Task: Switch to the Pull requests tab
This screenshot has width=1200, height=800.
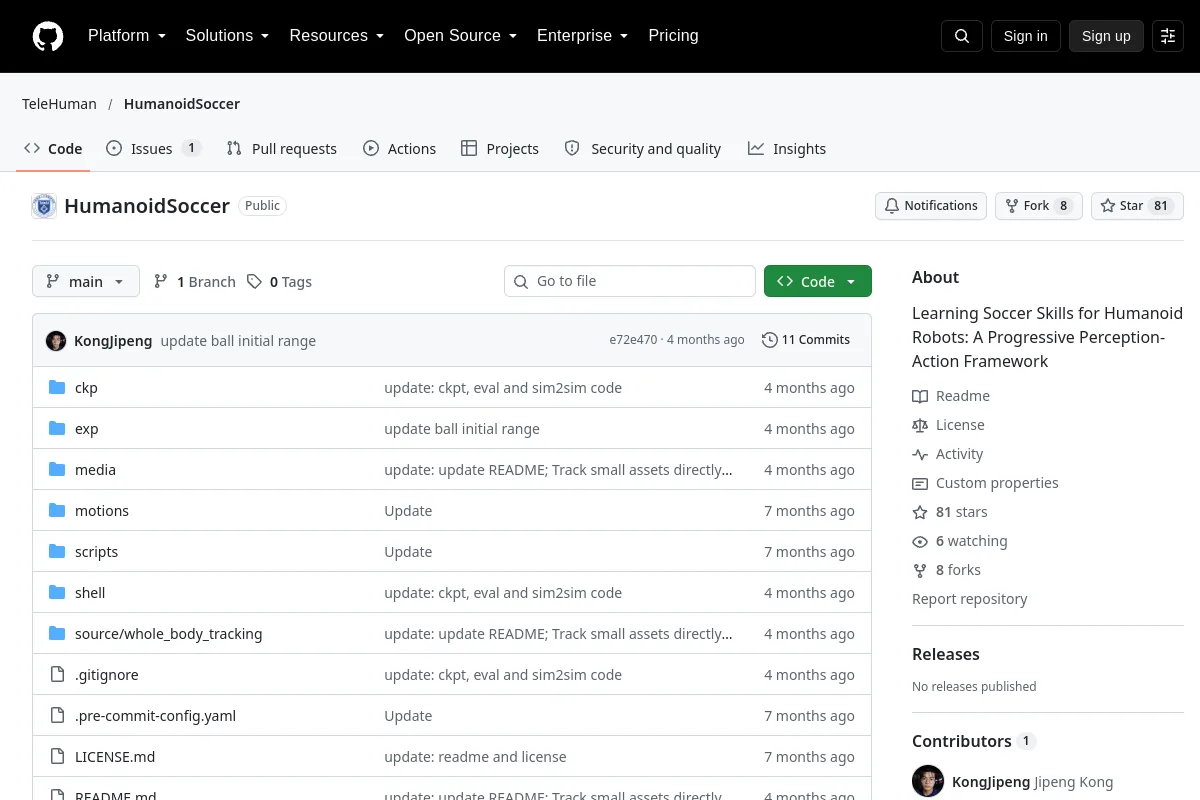Action: (282, 149)
